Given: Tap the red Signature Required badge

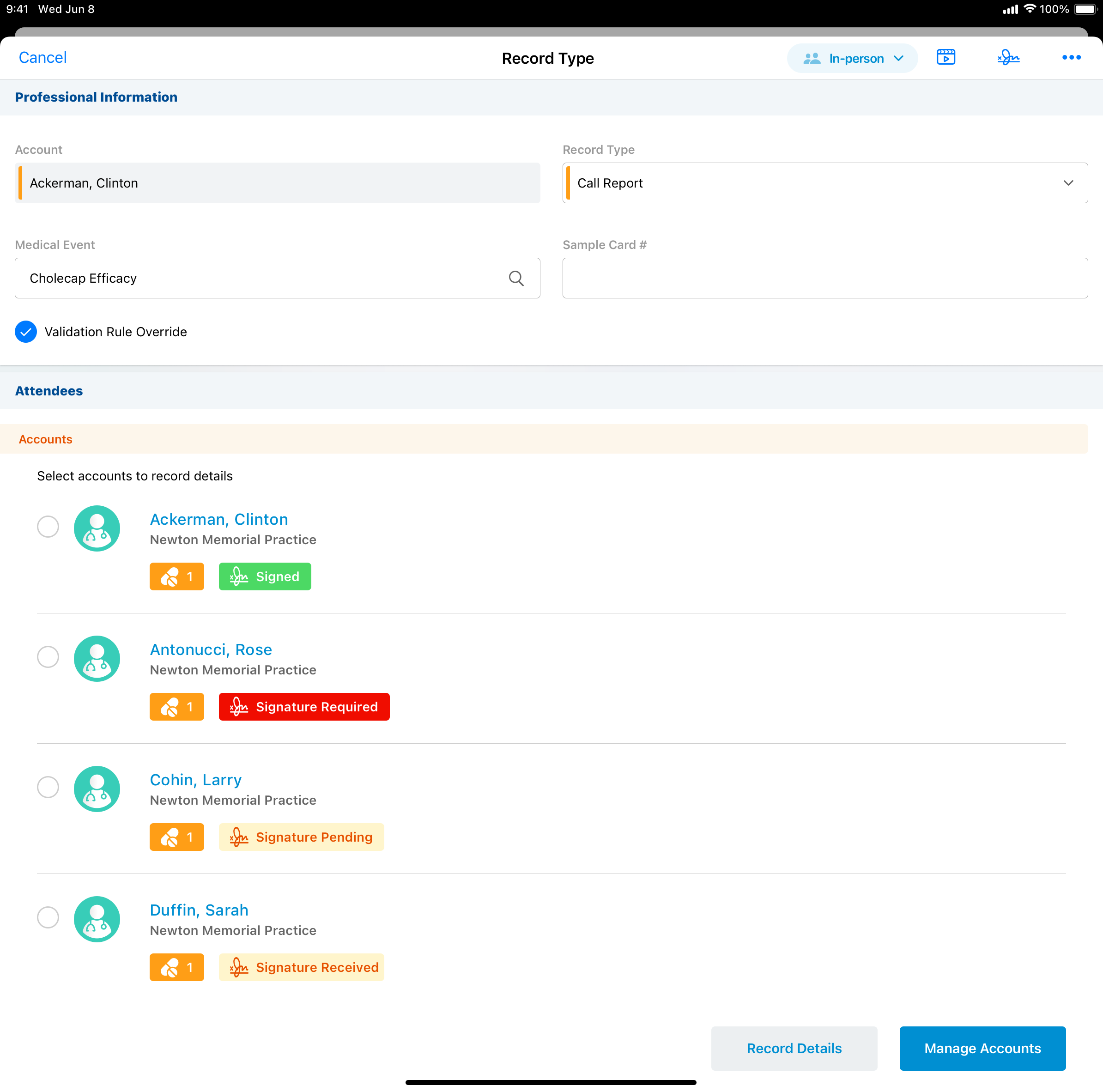Looking at the screenshot, I should click(304, 707).
